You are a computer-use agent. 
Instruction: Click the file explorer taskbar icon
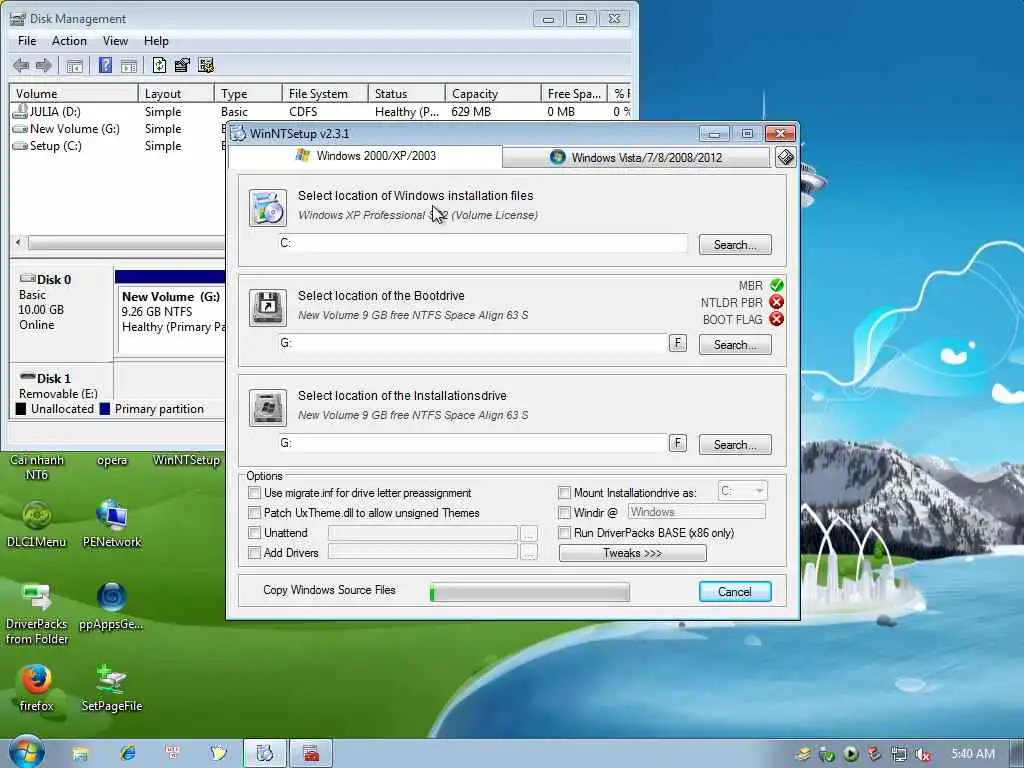pyautogui.click(x=80, y=754)
